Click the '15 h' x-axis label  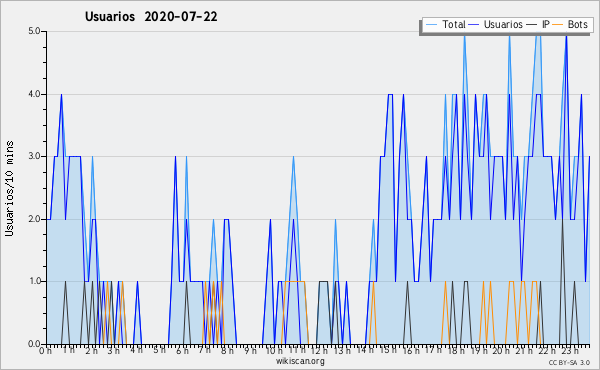pyautogui.click(x=388, y=350)
